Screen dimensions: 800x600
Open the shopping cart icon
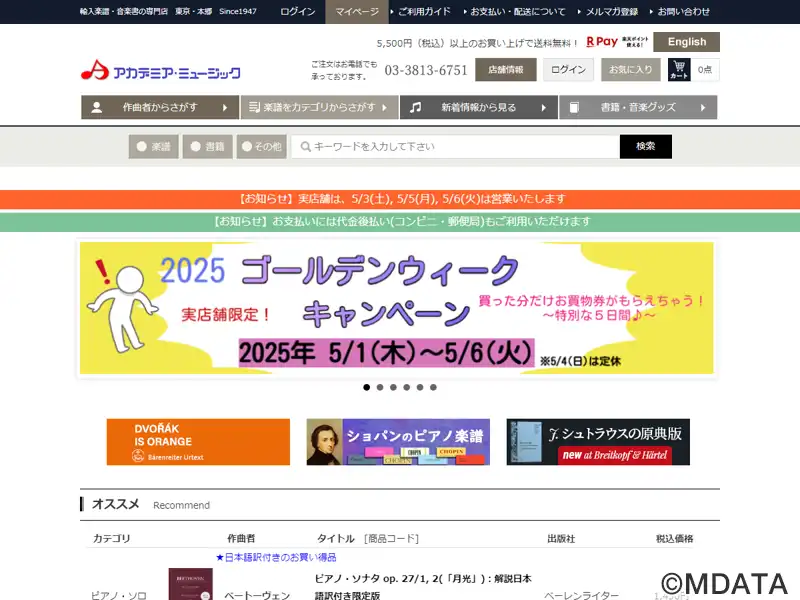679,69
